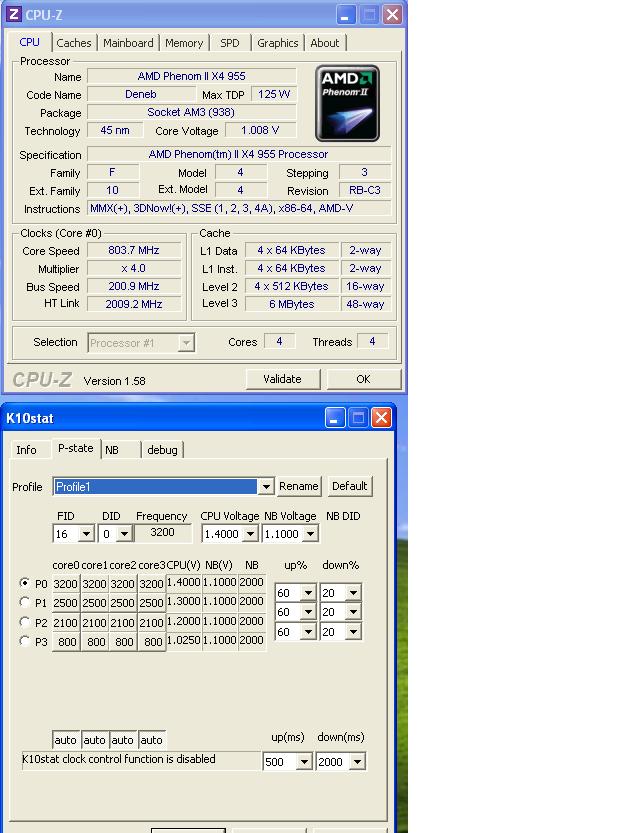Minimize the K10stat window
Screen dimensions: 640x833
point(335,418)
